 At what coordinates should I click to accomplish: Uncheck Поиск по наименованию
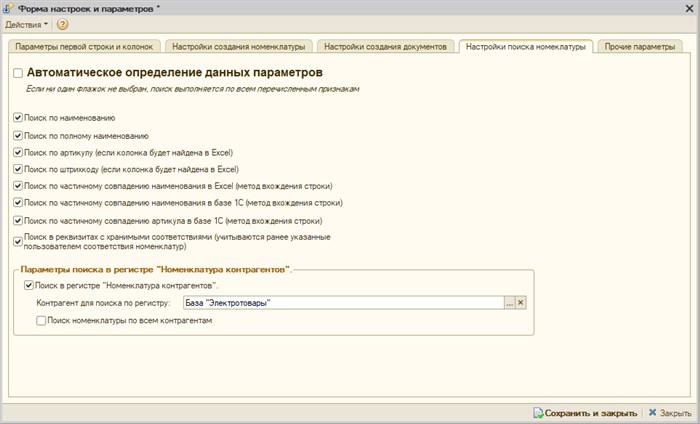pos(18,118)
